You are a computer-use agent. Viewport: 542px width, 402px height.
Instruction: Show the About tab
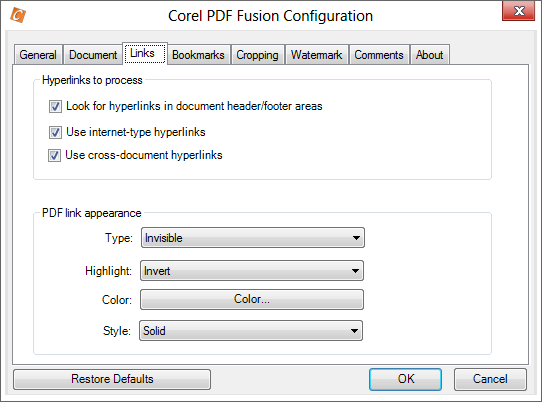[x=430, y=55]
